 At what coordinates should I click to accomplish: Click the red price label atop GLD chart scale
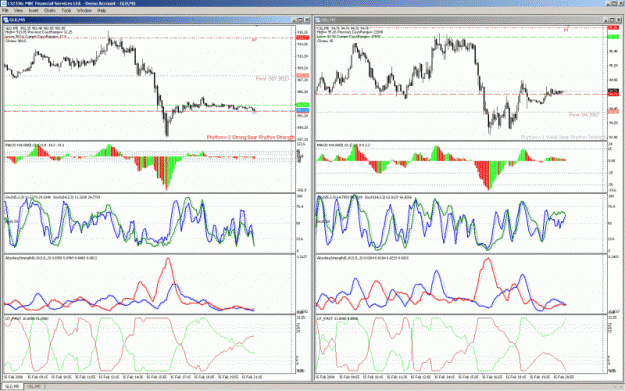(x=303, y=37)
